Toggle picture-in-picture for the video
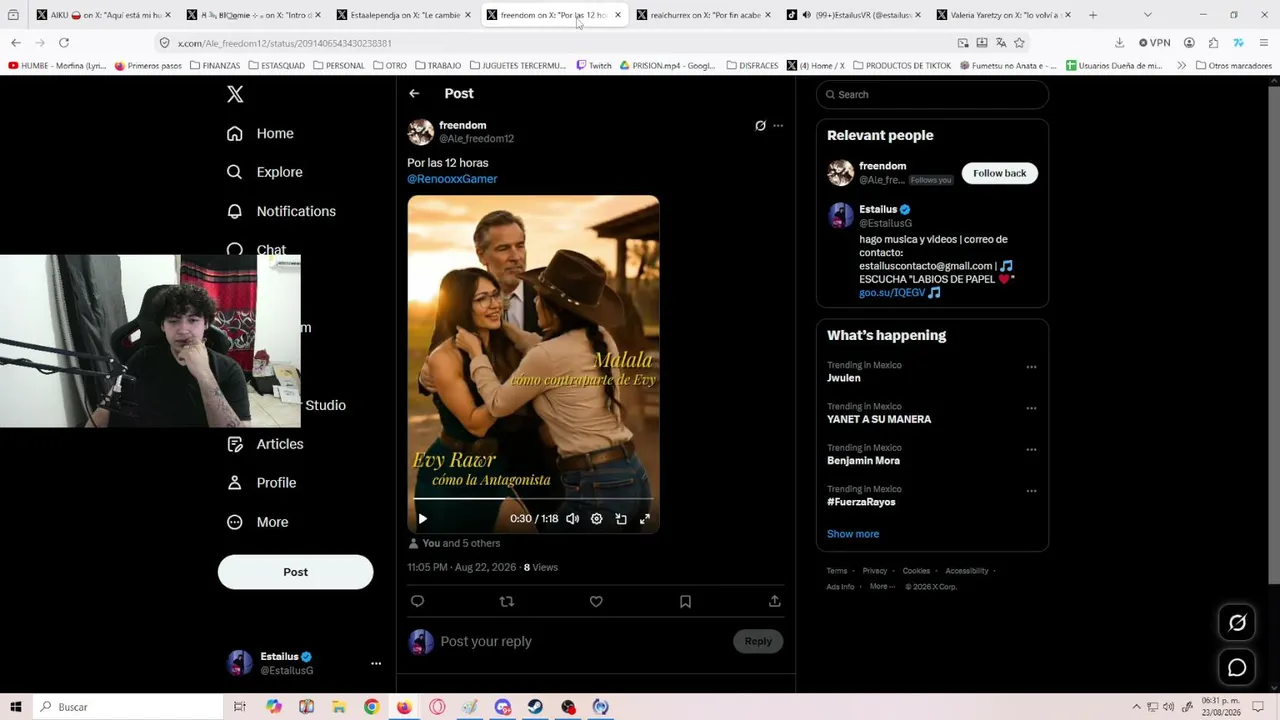Image resolution: width=1280 pixels, height=720 pixels. coord(621,519)
